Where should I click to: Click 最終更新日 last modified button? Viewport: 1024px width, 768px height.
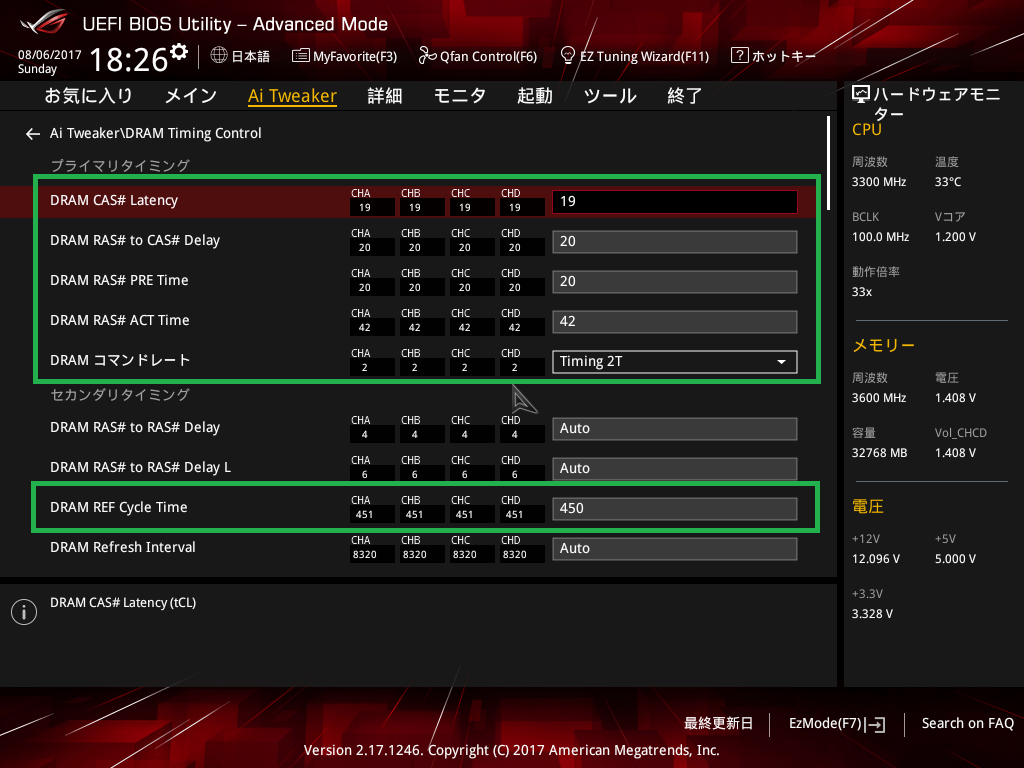pyautogui.click(x=718, y=724)
